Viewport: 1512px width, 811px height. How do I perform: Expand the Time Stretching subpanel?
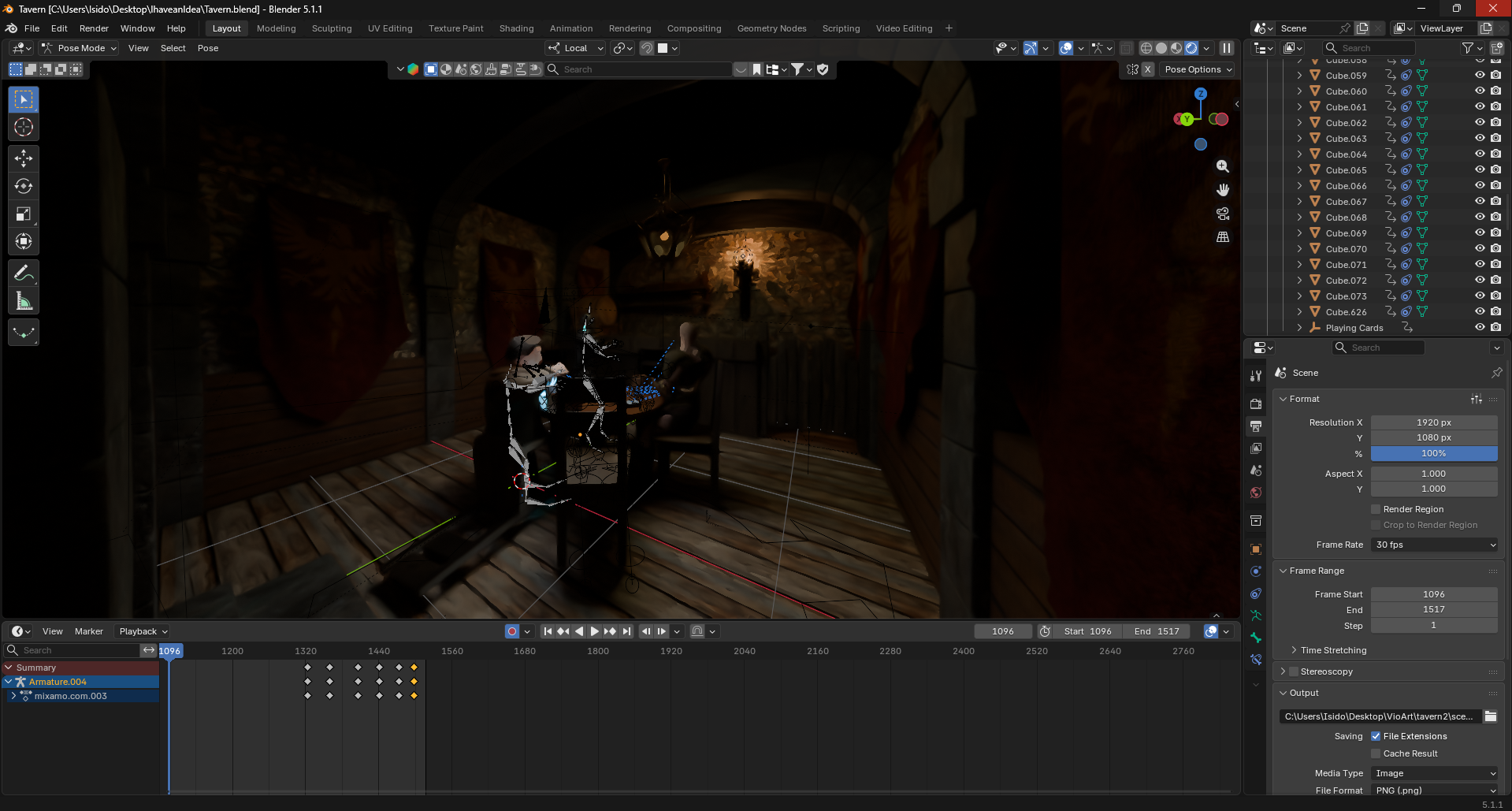pos(1294,650)
